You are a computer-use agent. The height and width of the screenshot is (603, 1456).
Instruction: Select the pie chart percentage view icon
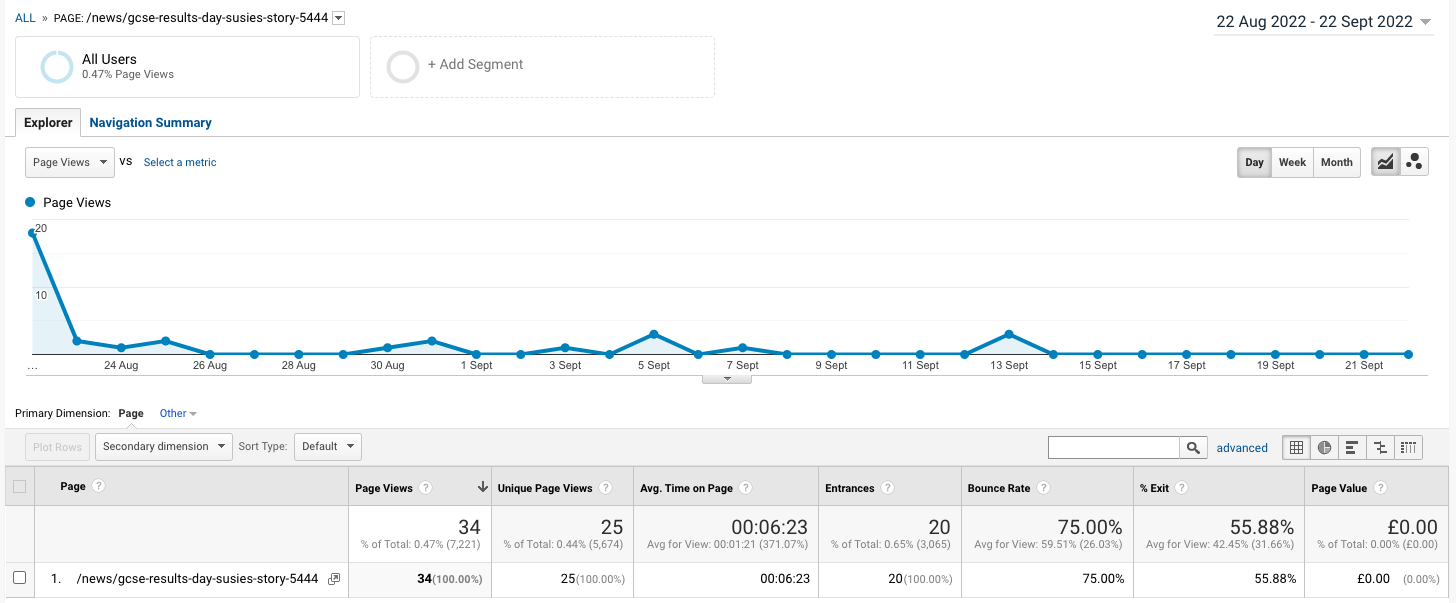click(1325, 447)
